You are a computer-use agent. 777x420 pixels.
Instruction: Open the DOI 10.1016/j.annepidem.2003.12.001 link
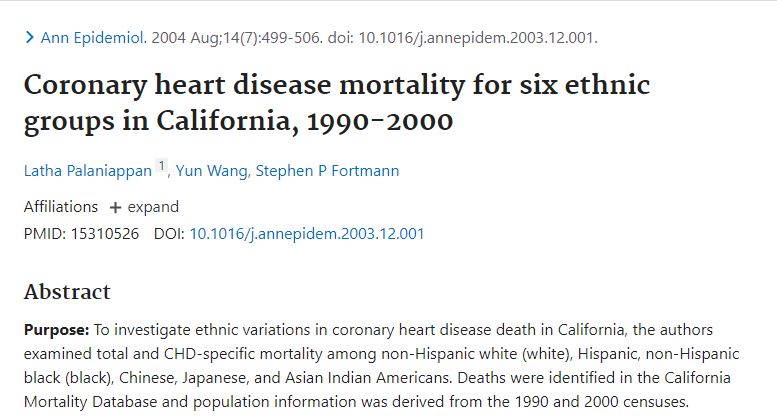click(x=307, y=234)
